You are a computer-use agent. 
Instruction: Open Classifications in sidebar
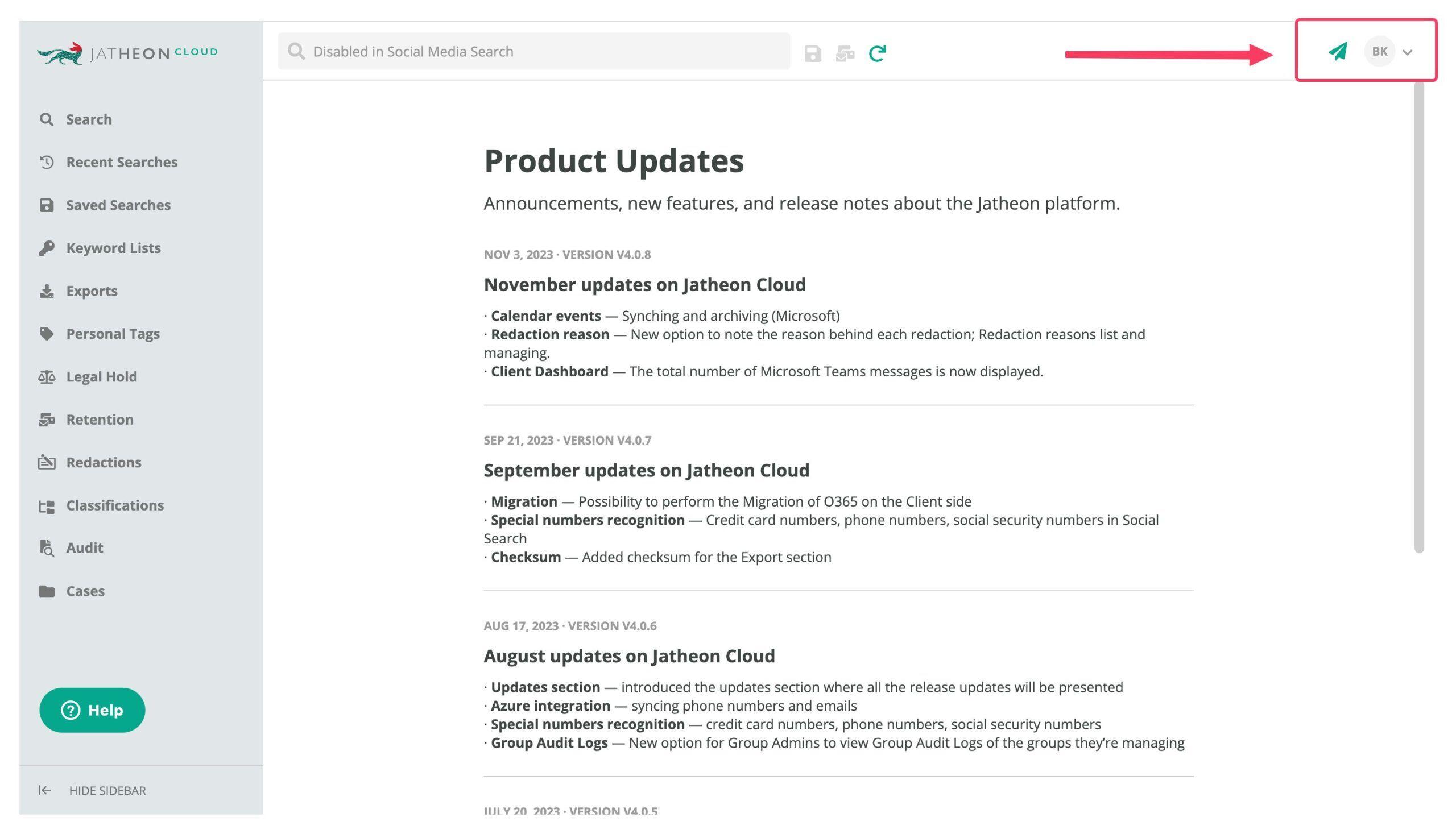(x=114, y=505)
